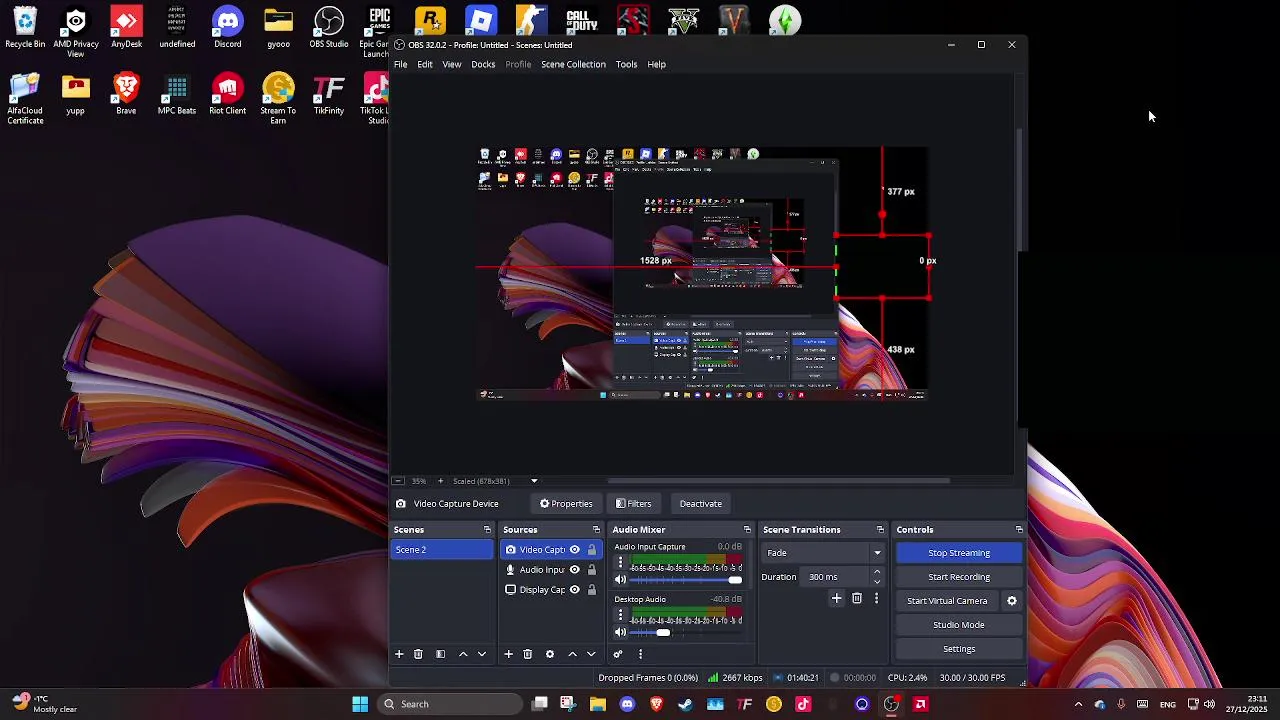Open MPC Beats desktop shortcut
The width and height of the screenshot is (1280, 720).
click(x=177, y=94)
